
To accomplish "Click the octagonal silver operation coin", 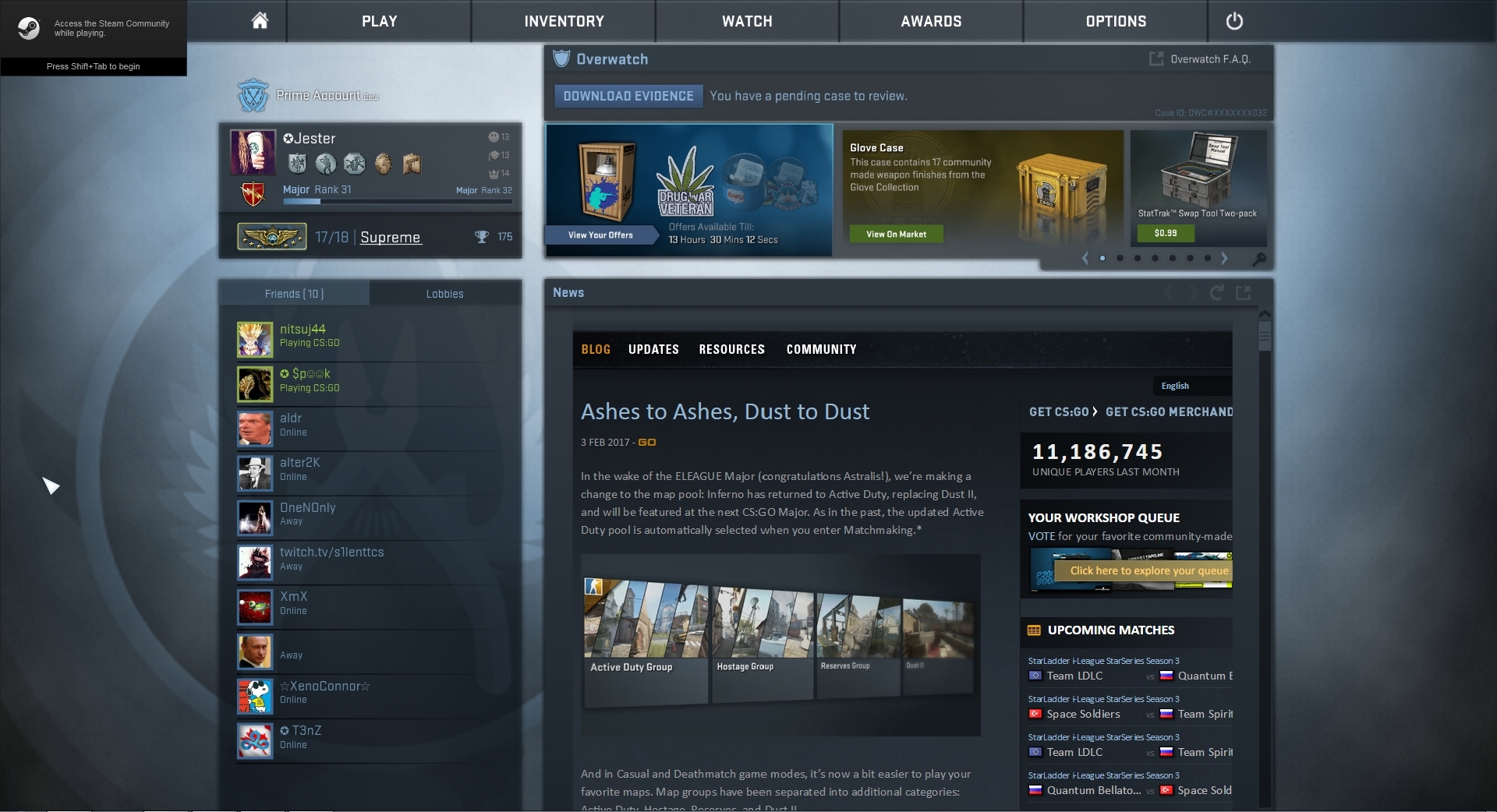I will tap(354, 163).
